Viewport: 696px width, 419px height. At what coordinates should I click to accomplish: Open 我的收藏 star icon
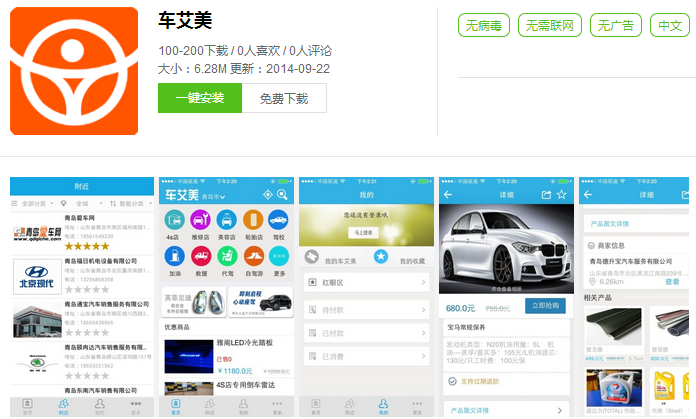[381, 256]
